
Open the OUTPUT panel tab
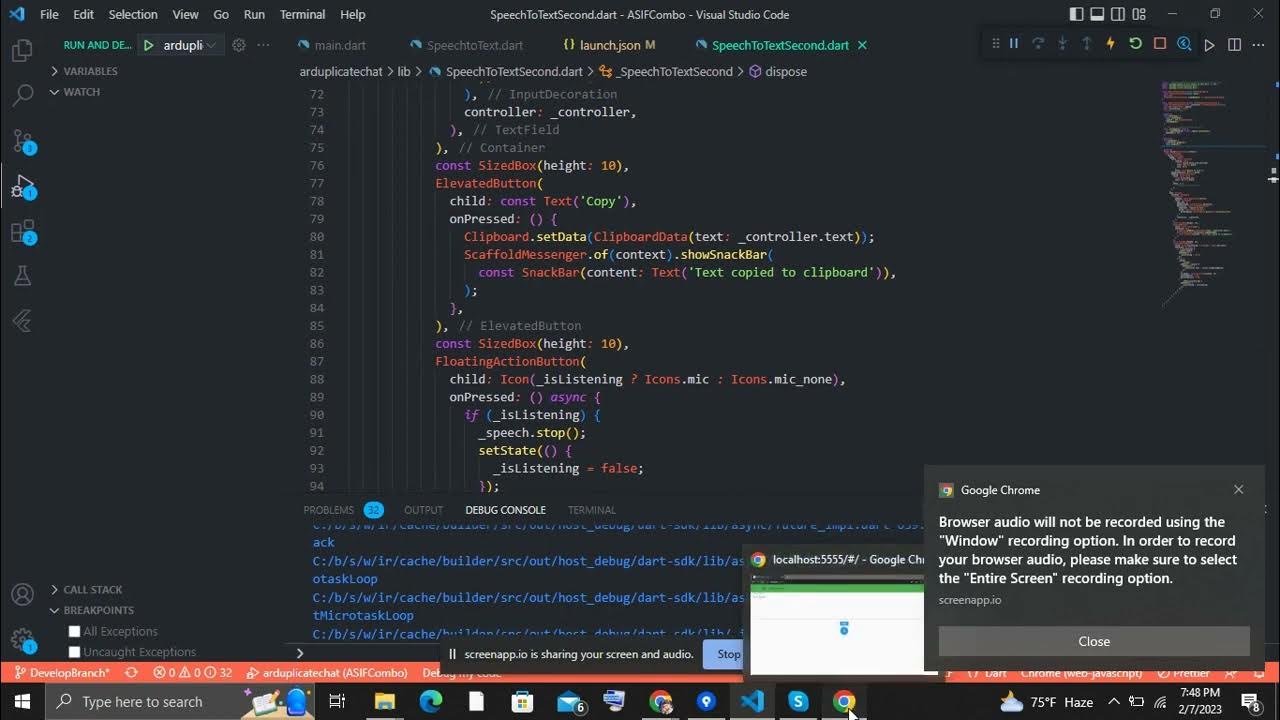tap(423, 510)
